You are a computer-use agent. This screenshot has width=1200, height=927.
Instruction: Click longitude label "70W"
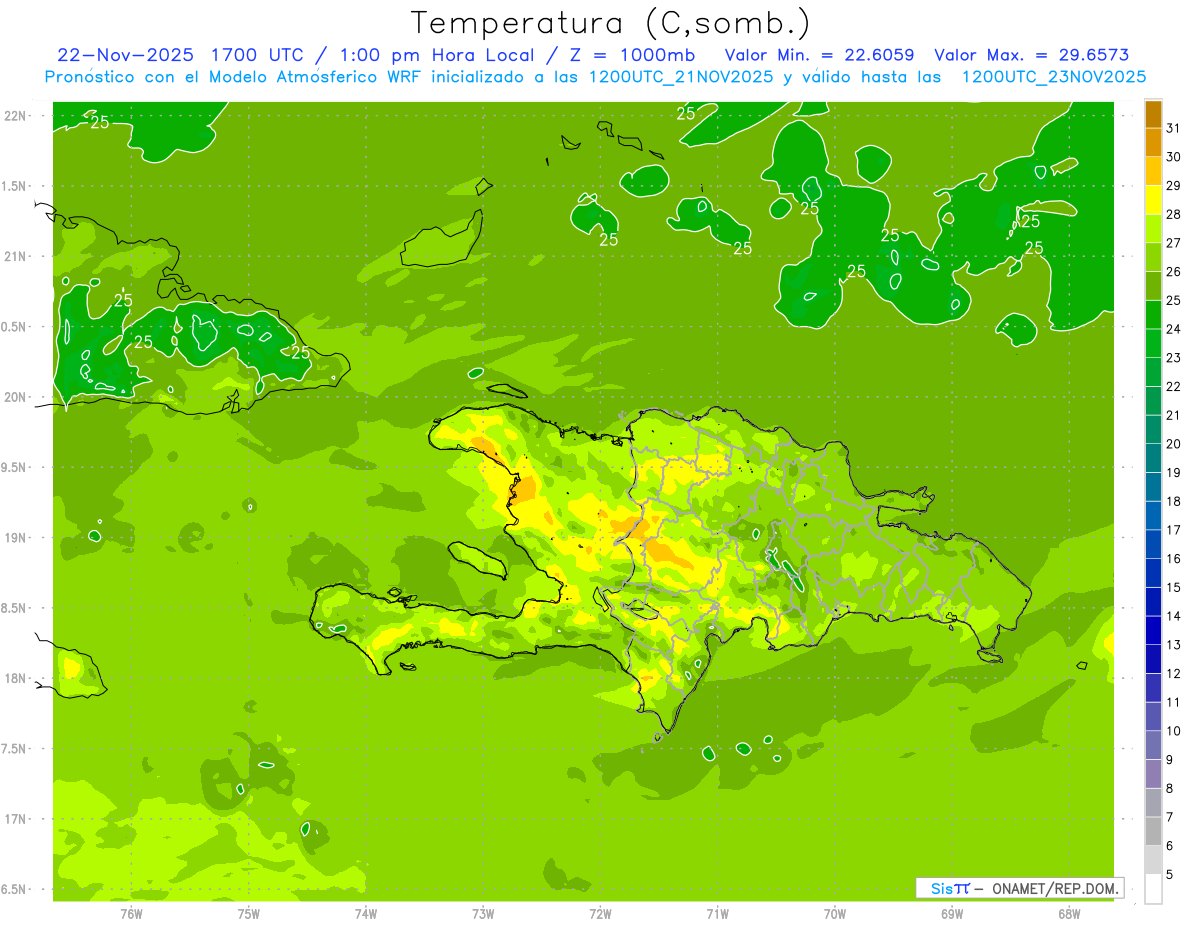835,914
